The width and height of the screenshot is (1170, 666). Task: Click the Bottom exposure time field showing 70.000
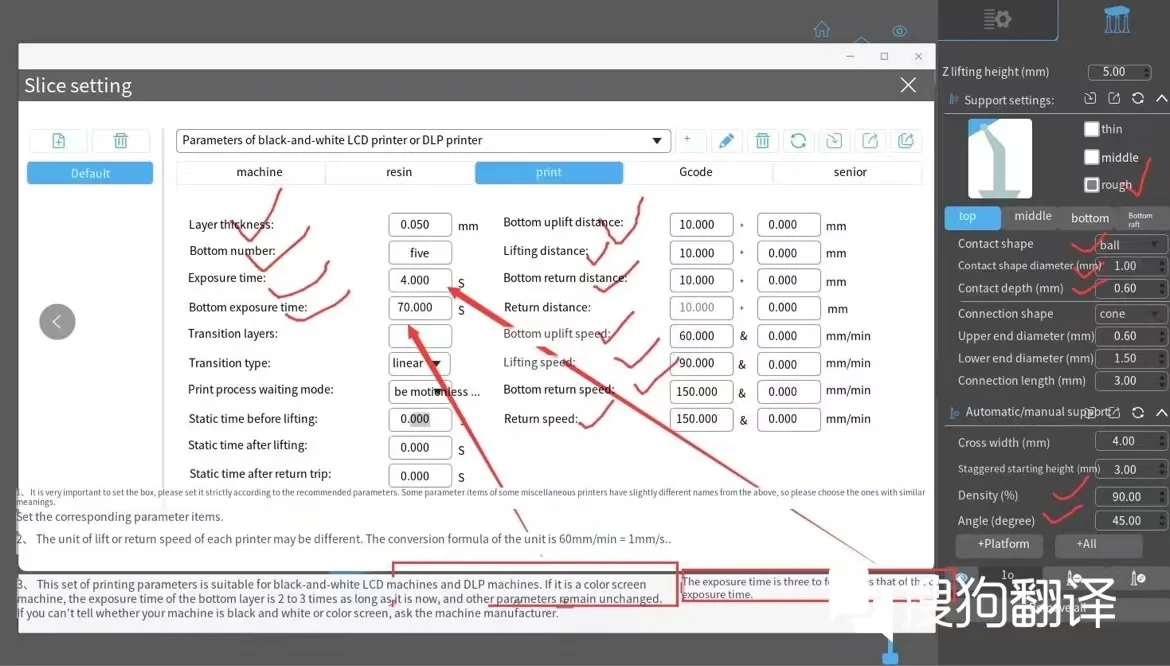tap(419, 307)
